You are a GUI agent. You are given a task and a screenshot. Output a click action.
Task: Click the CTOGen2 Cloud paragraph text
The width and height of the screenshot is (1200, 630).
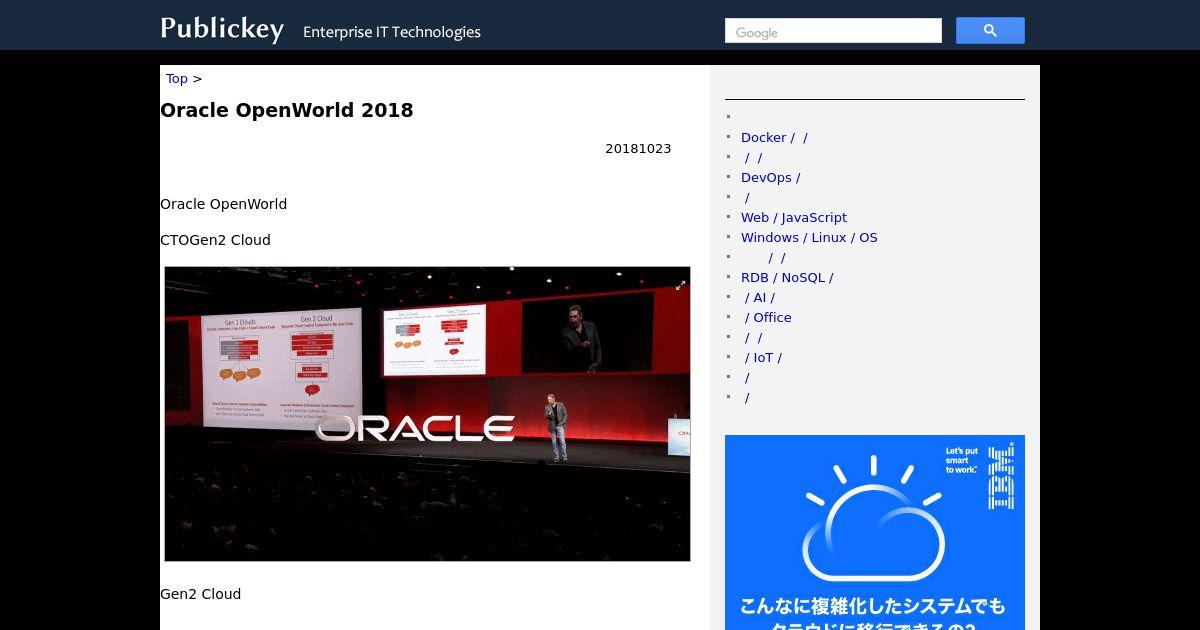point(215,240)
